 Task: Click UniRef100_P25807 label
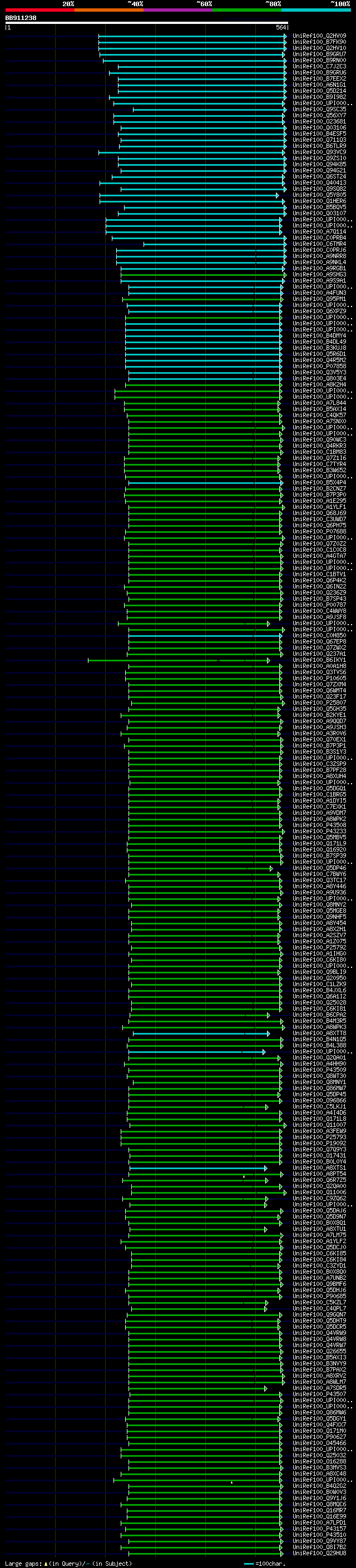[x=319, y=703]
